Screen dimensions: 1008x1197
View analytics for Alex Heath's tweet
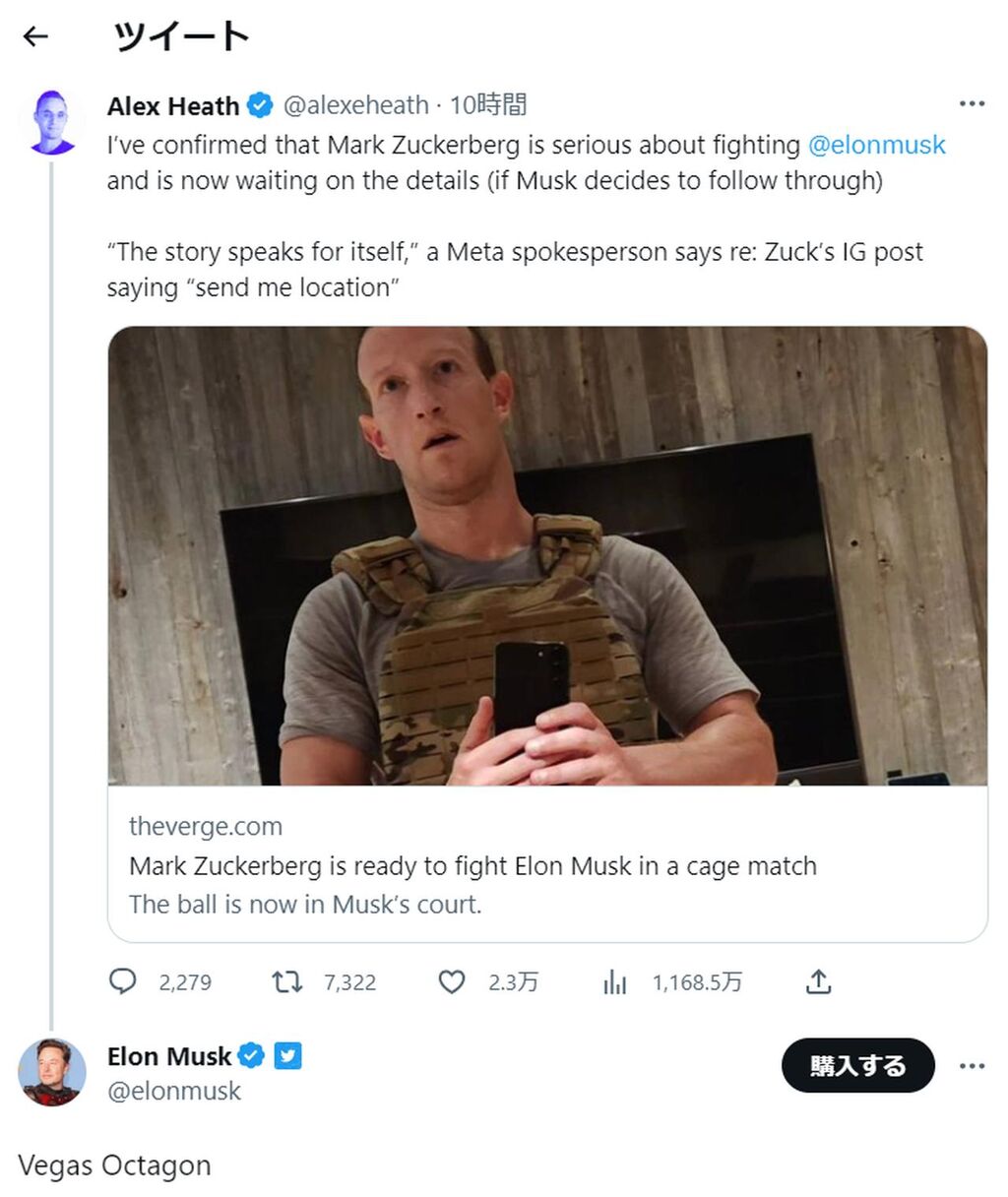615,981
